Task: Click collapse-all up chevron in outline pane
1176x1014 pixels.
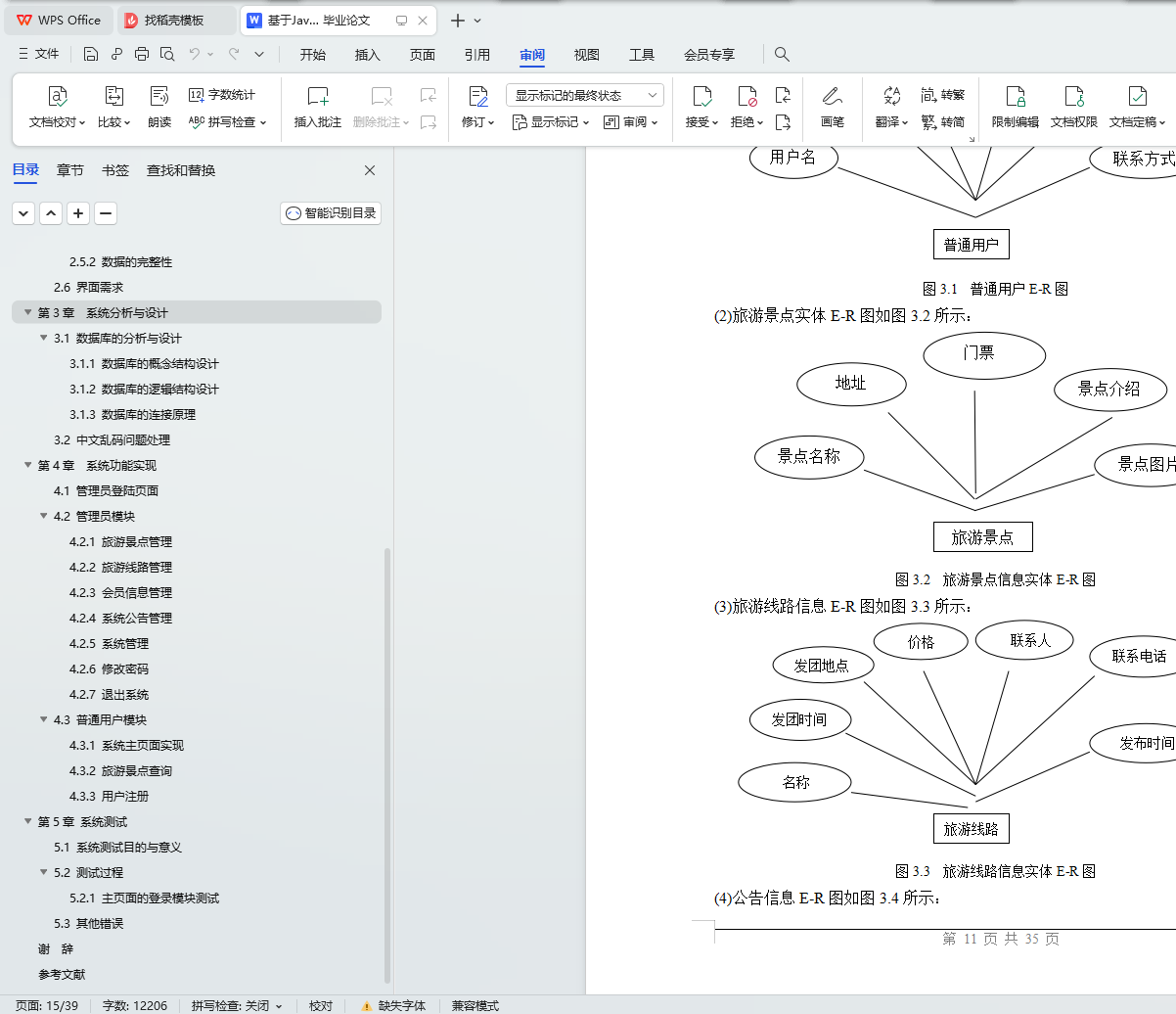Action: click(x=52, y=213)
